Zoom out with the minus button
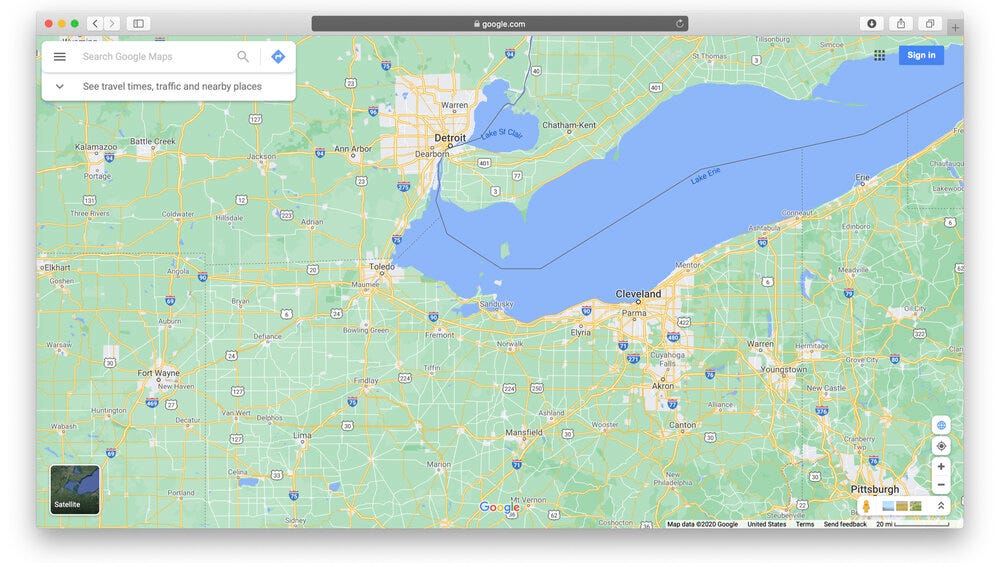Image resolution: width=1000 pixels, height=563 pixels. coord(941,485)
